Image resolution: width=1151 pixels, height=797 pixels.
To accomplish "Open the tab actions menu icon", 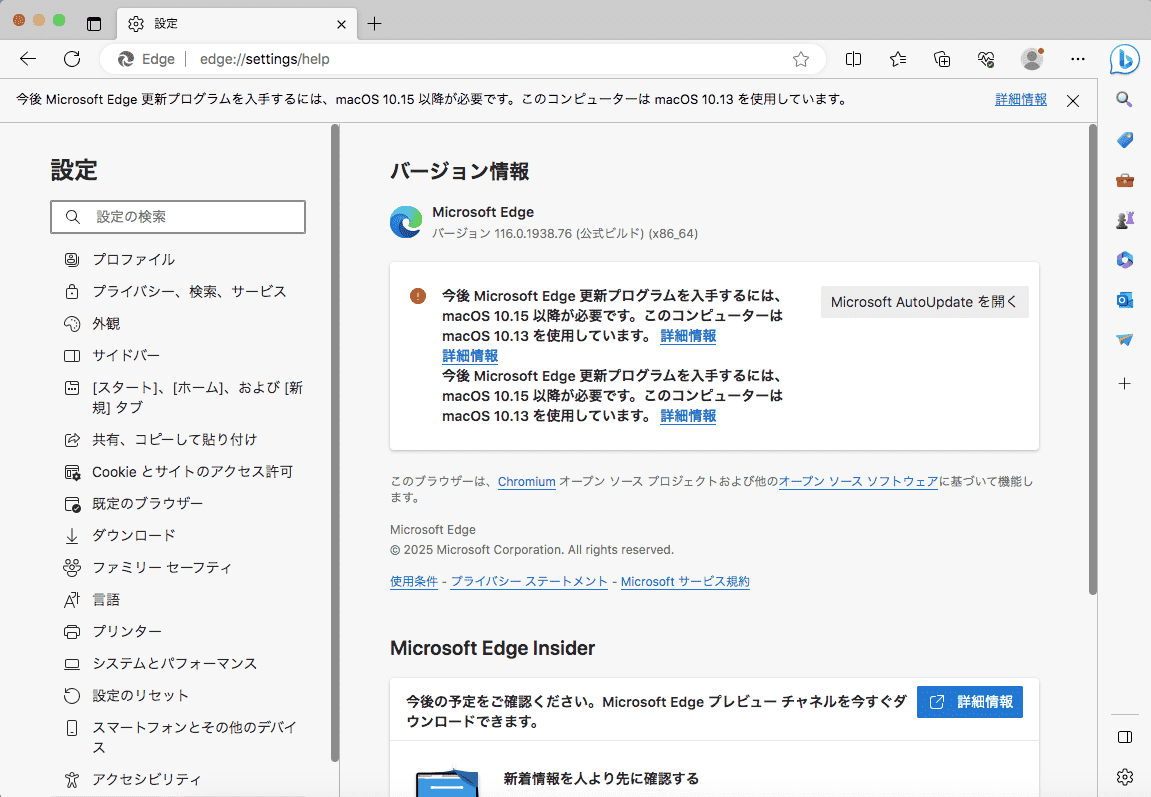I will [94, 23].
